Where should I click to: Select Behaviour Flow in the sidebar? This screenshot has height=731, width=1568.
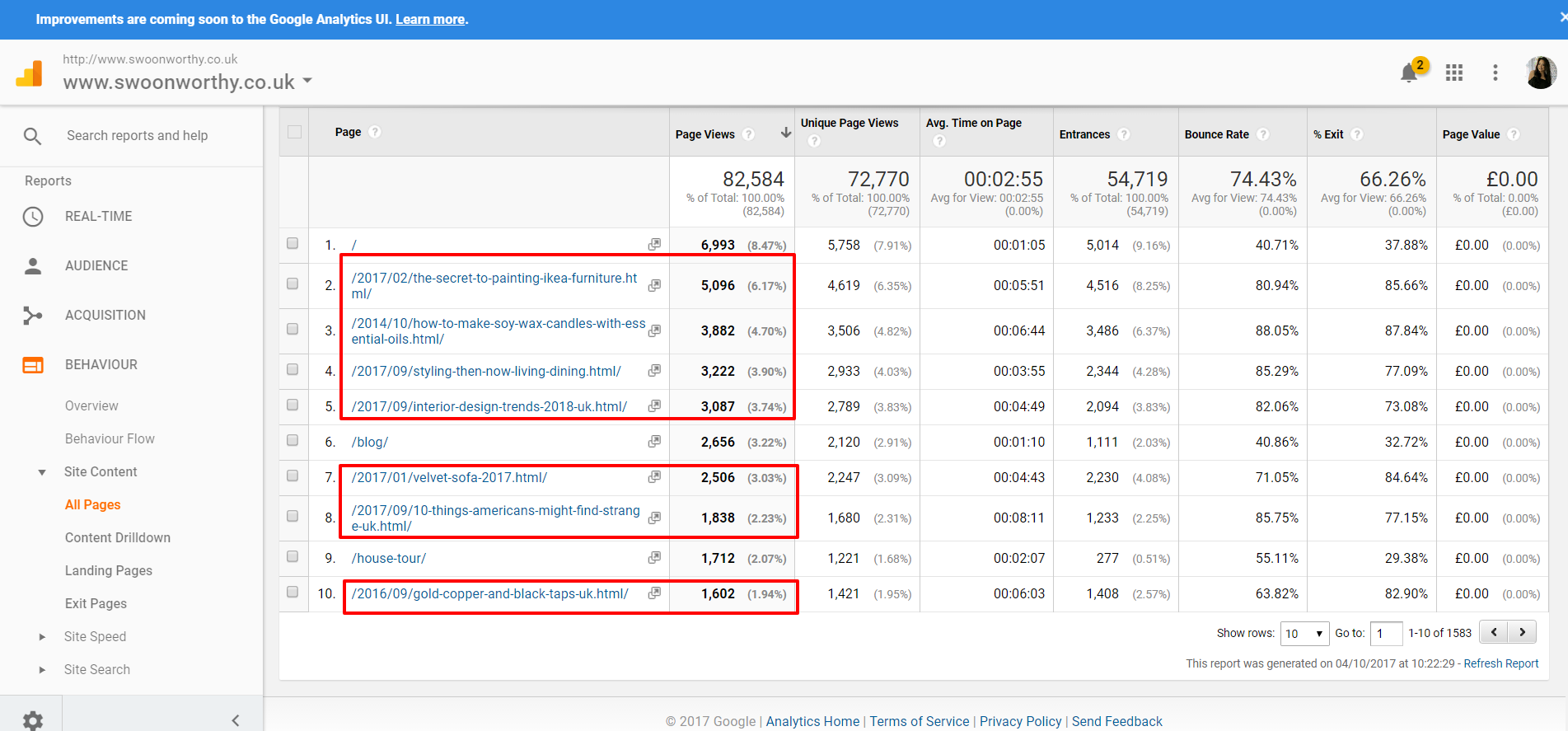pyautogui.click(x=110, y=438)
